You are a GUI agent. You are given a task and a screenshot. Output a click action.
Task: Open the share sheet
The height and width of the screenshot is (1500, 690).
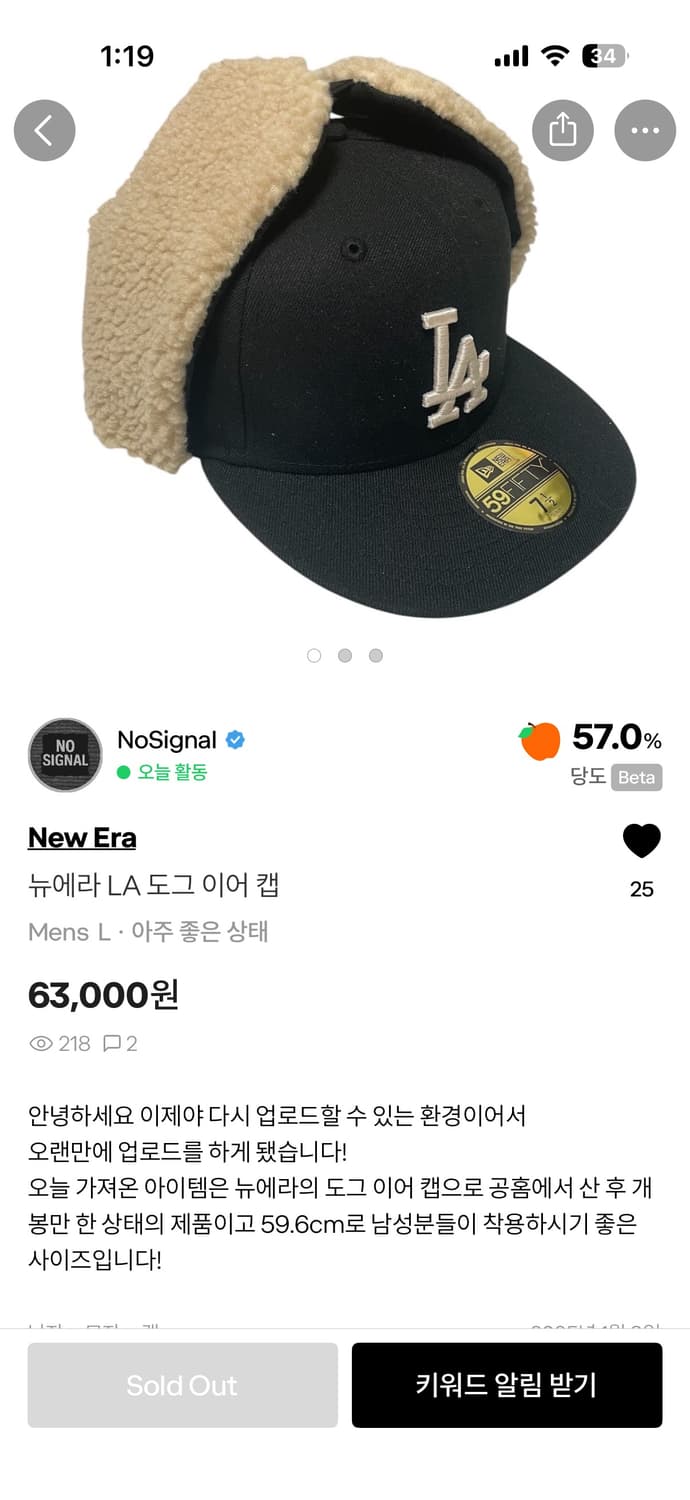click(562, 130)
